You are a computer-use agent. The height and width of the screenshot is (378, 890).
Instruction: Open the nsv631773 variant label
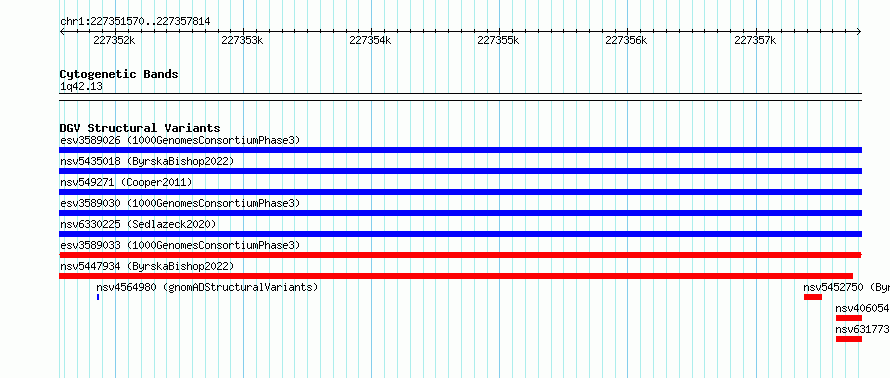[863, 329]
